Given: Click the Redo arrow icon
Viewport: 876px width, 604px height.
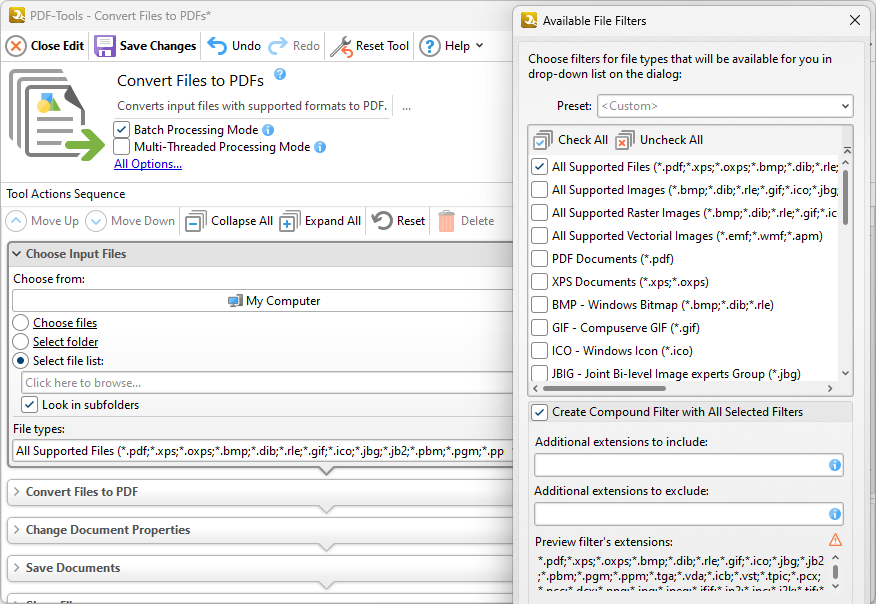Looking at the screenshot, I should point(278,46).
